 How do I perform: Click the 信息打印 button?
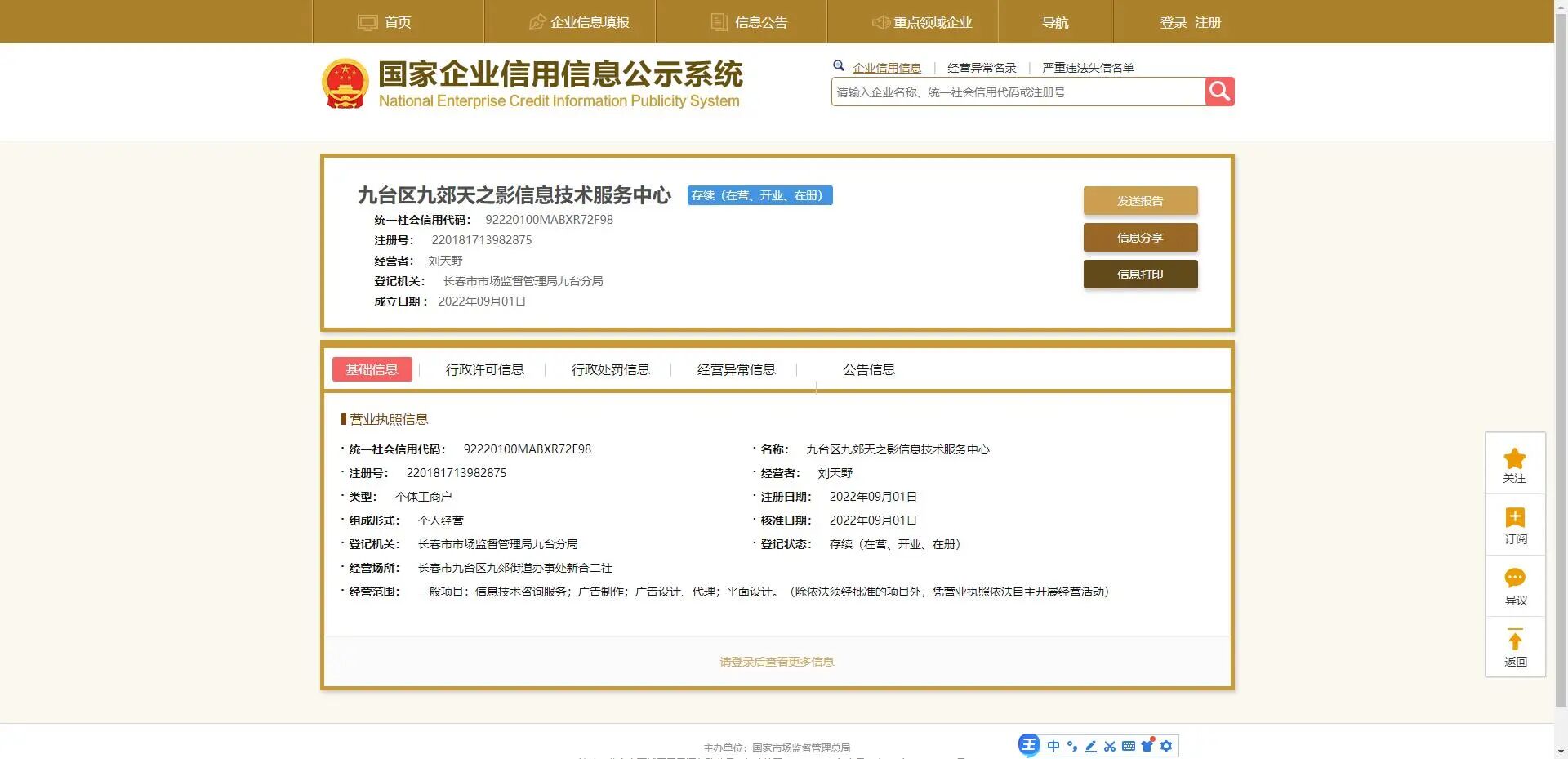coord(1141,275)
